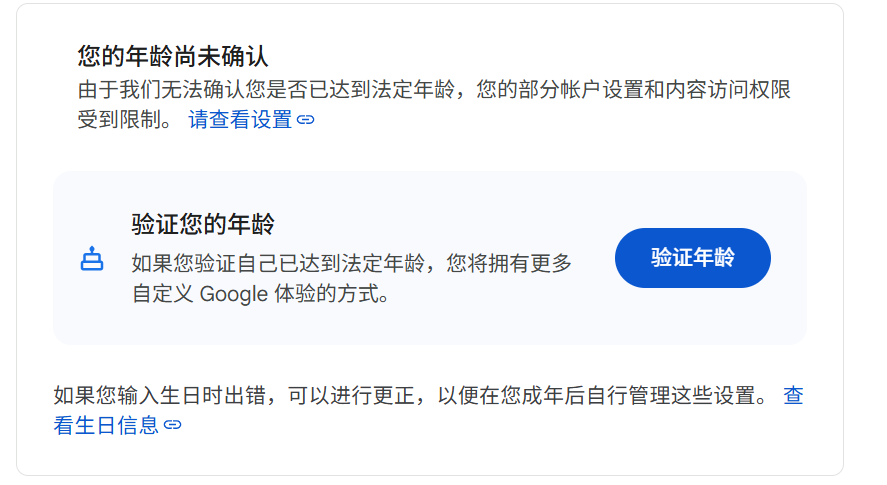This screenshot has width=887, height=485.
Task: Click the link icon after 生日信息
Action: pos(173,425)
